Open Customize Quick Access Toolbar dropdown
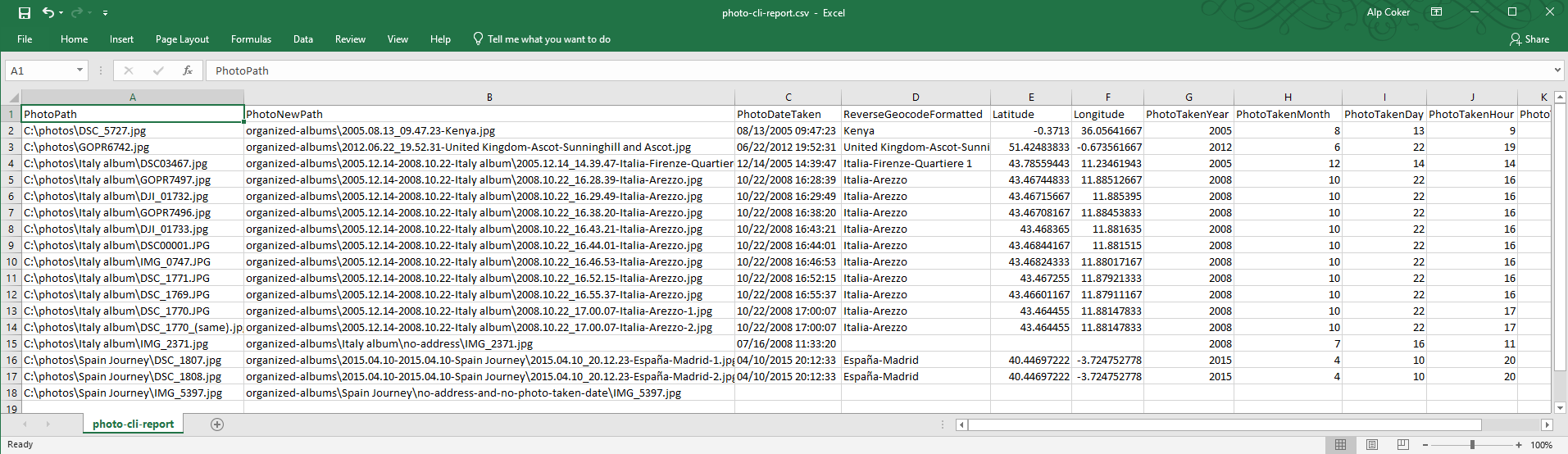 (105, 13)
